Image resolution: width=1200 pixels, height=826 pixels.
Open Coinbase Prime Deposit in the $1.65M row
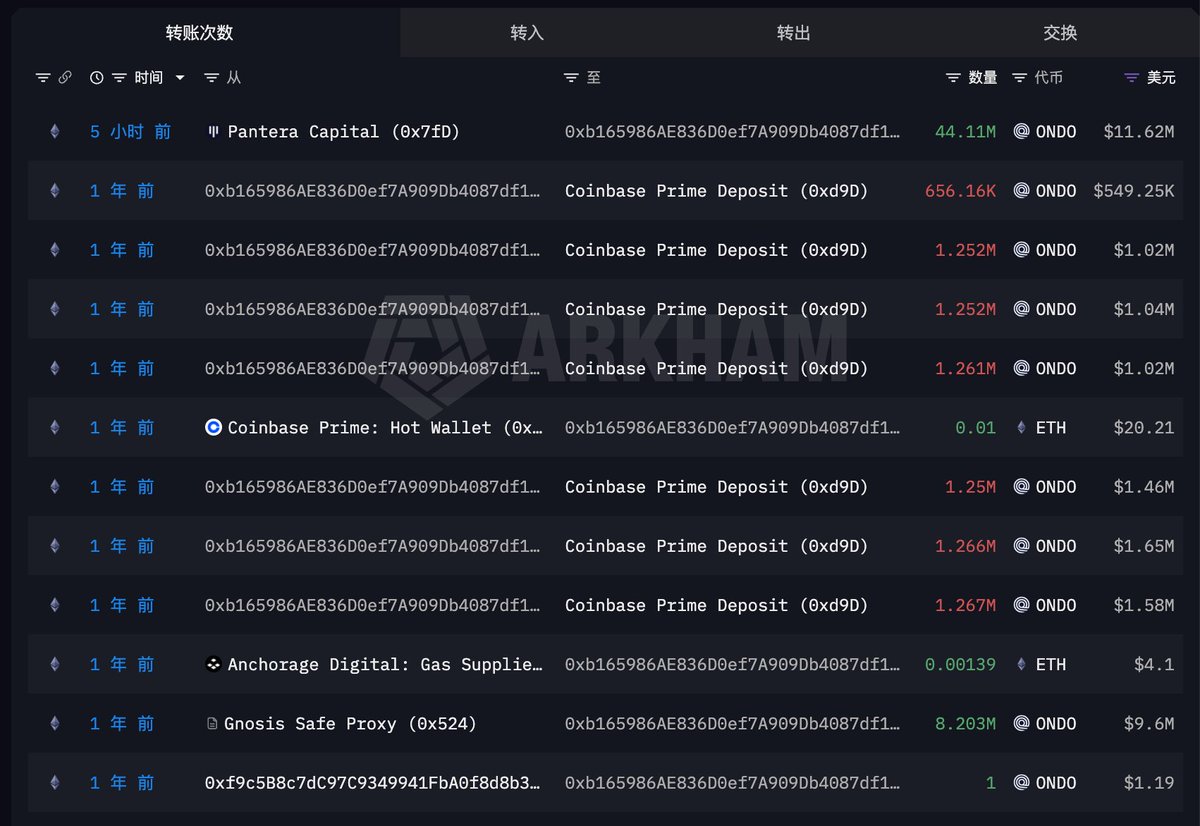tap(717, 545)
